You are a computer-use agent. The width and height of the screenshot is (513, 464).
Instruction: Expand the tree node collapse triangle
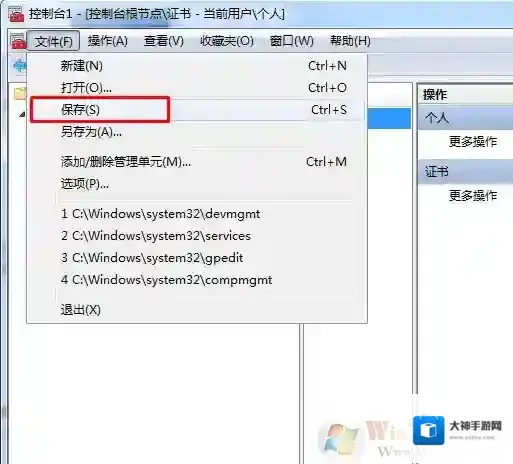(x=22, y=114)
